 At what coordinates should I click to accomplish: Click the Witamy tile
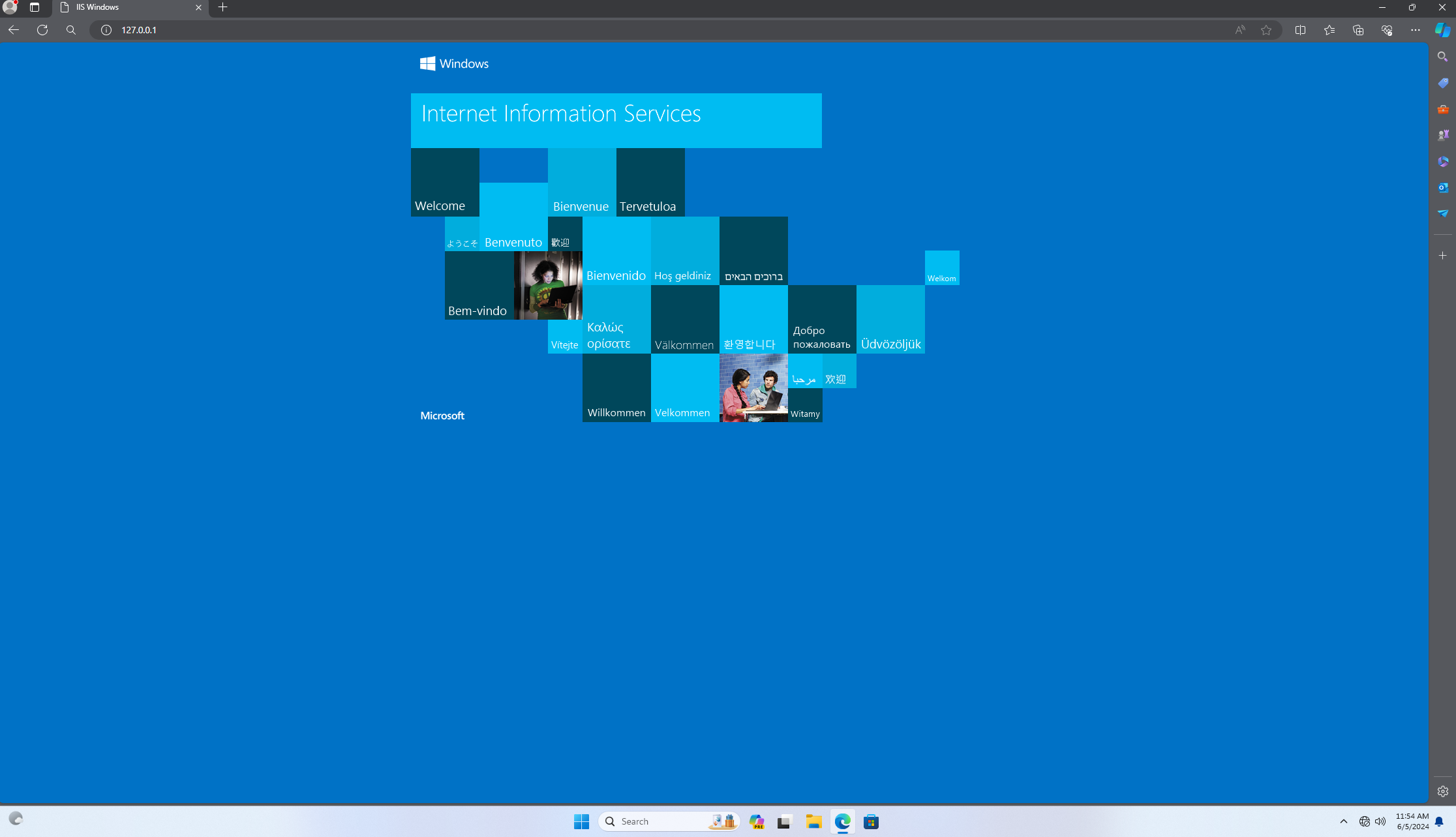pyautogui.click(x=805, y=405)
